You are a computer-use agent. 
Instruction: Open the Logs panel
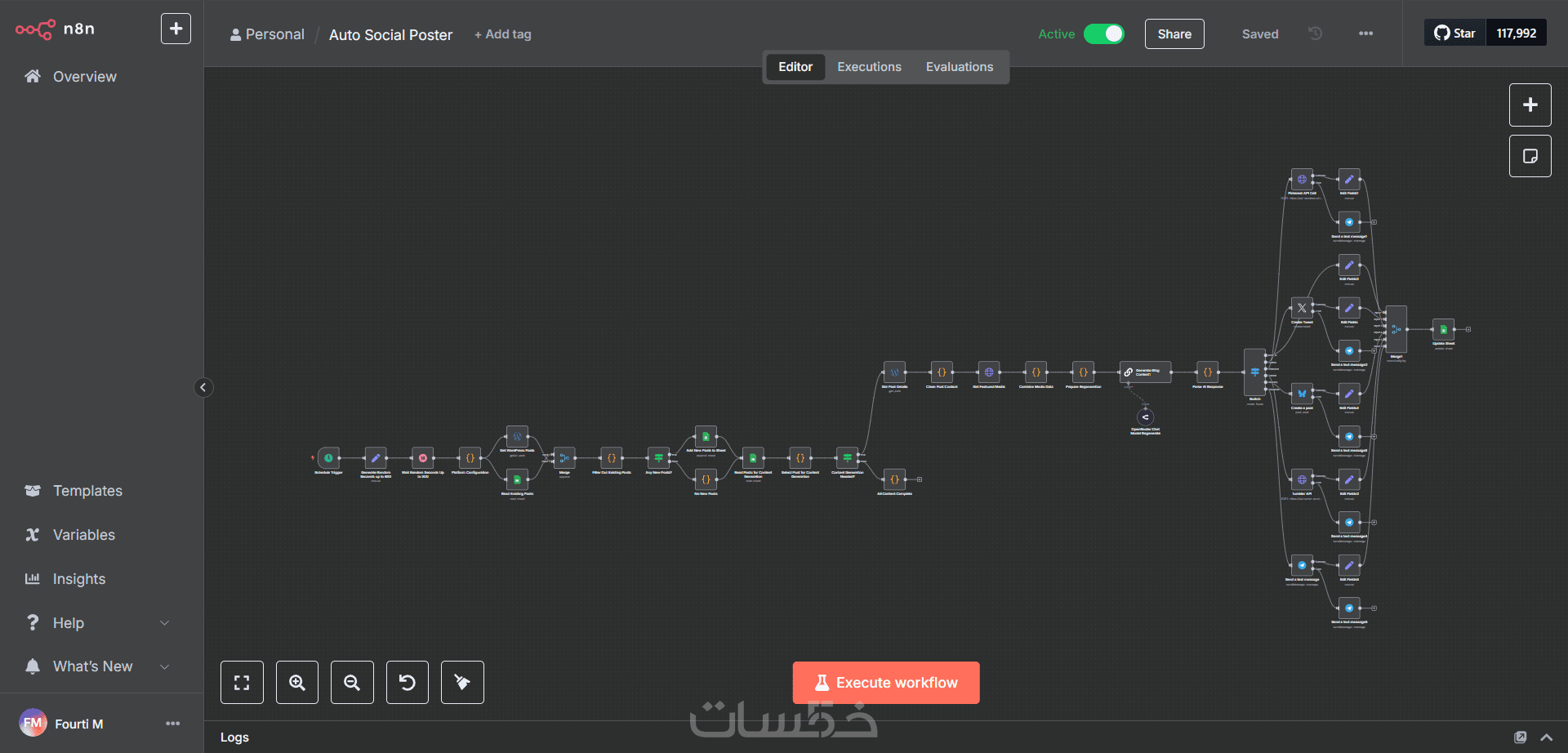[234, 737]
